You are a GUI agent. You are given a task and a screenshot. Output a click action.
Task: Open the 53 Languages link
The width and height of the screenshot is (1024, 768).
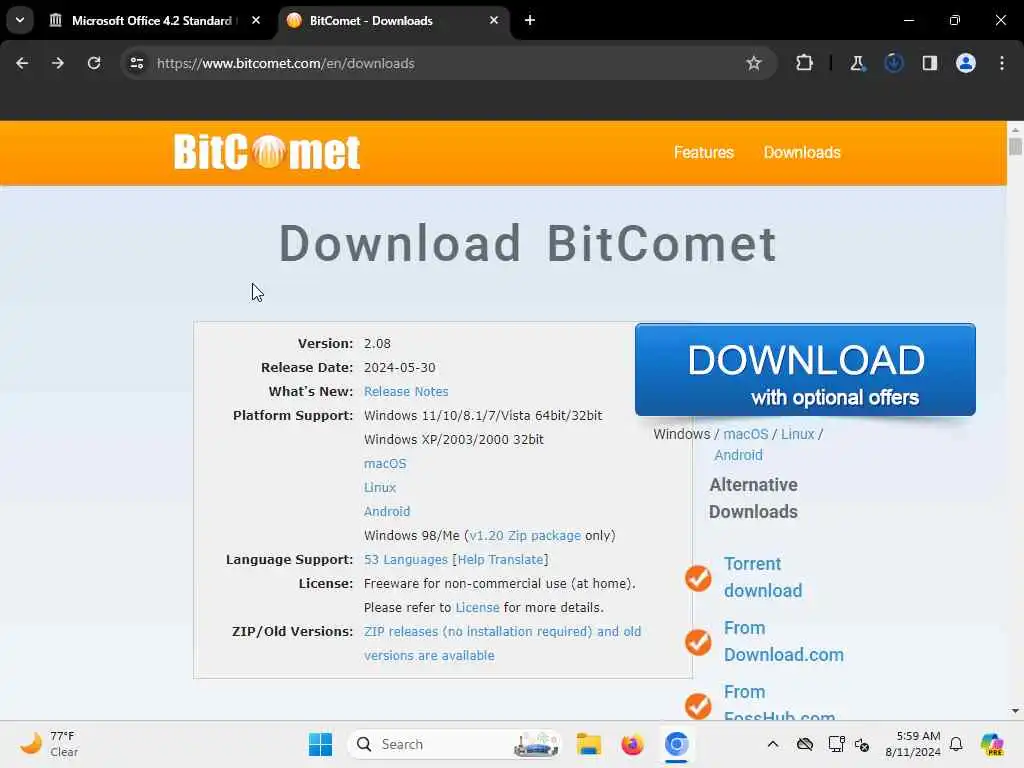(x=406, y=560)
